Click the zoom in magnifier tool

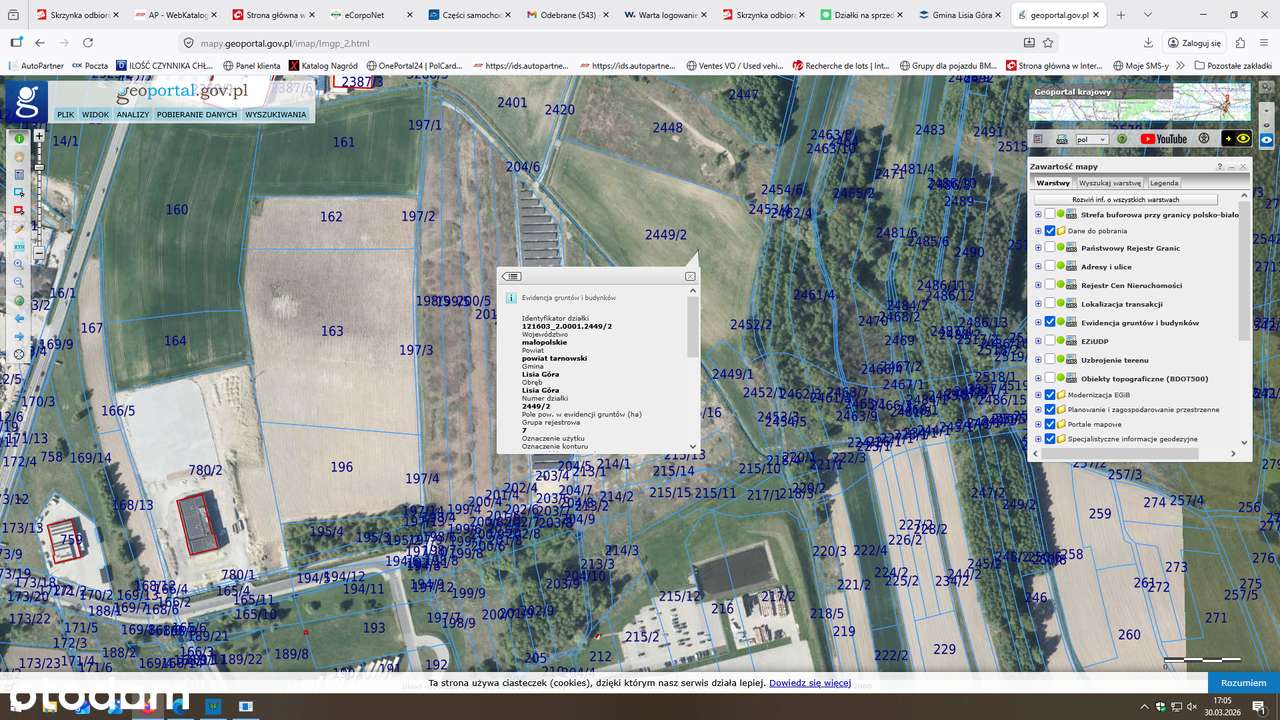(x=19, y=264)
